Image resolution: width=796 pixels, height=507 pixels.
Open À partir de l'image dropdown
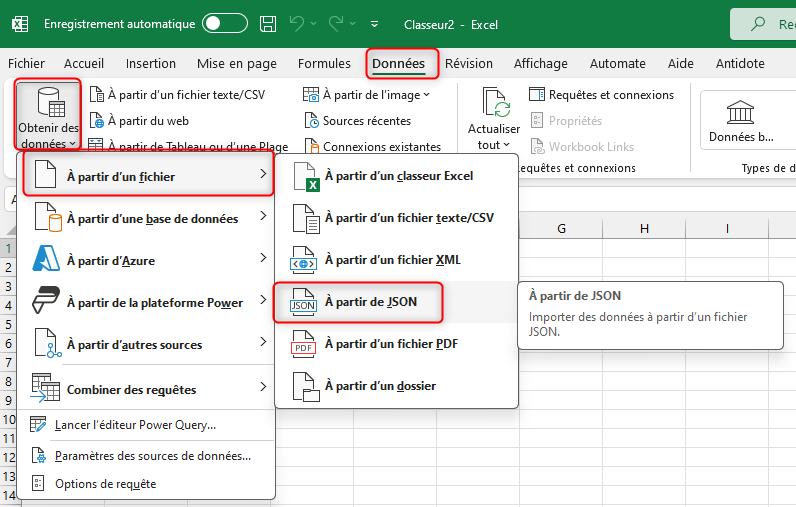click(x=368, y=94)
